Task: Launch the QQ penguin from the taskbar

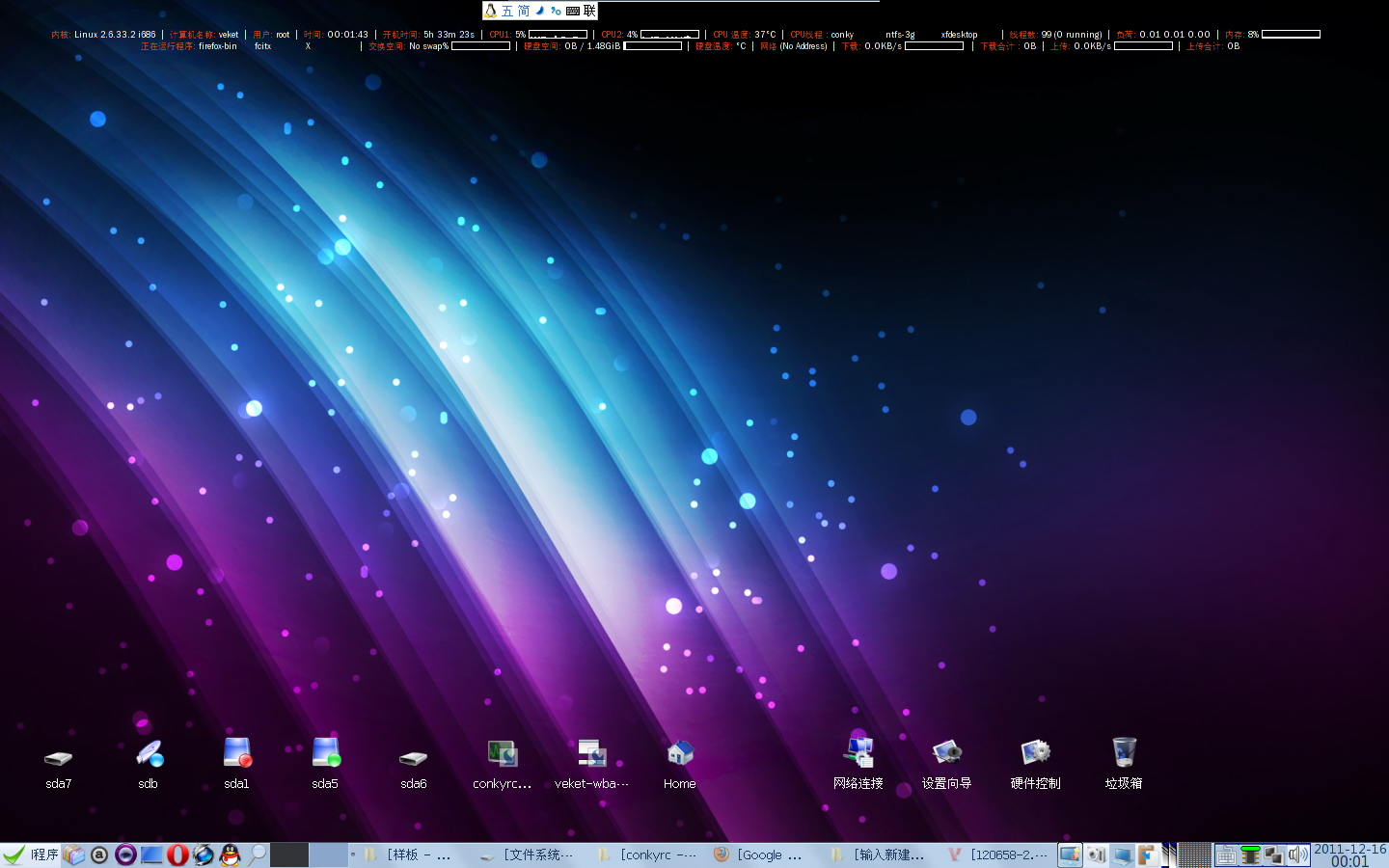Action: click(230, 854)
